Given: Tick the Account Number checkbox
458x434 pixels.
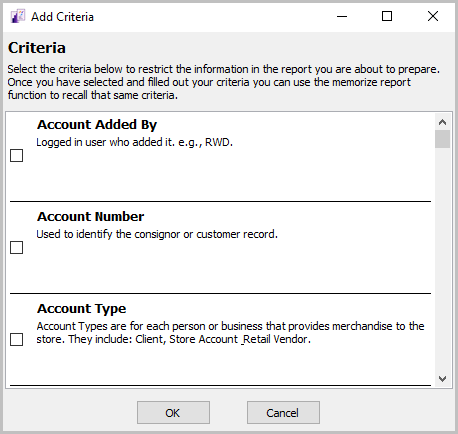Looking at the screenshot, I should coord(17,248).
